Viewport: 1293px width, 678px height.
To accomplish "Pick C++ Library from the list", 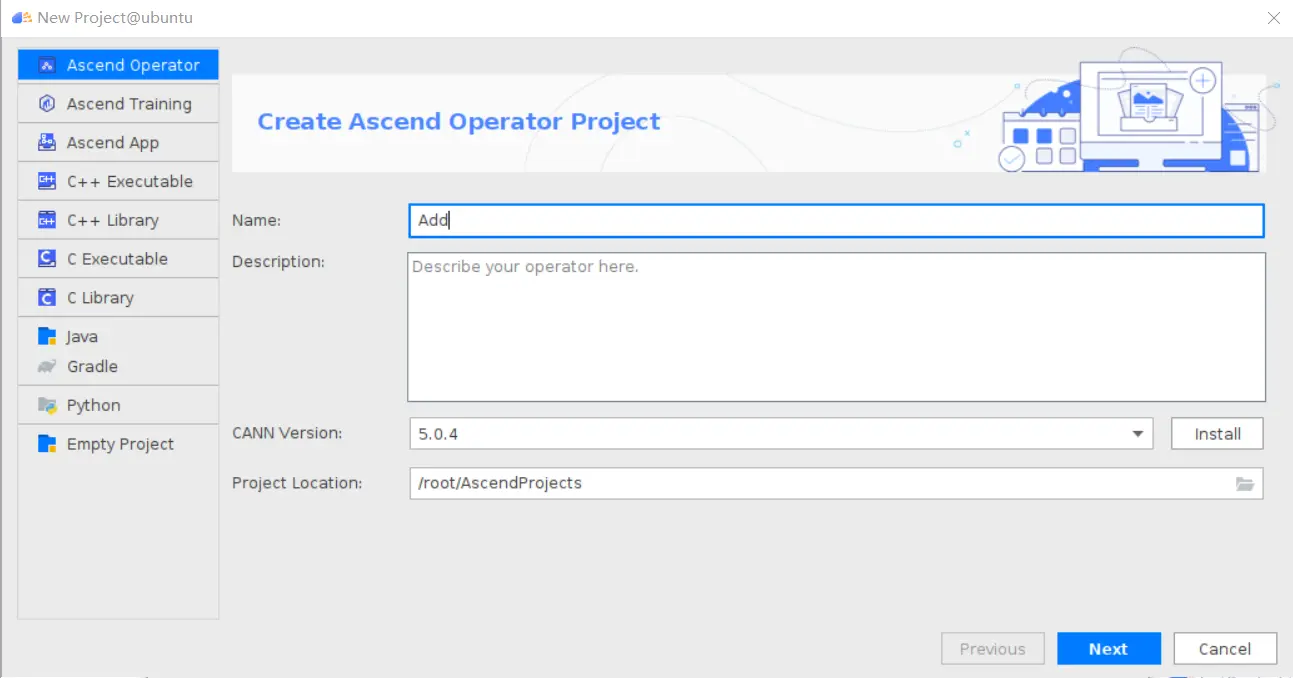I will click(118, 220).
